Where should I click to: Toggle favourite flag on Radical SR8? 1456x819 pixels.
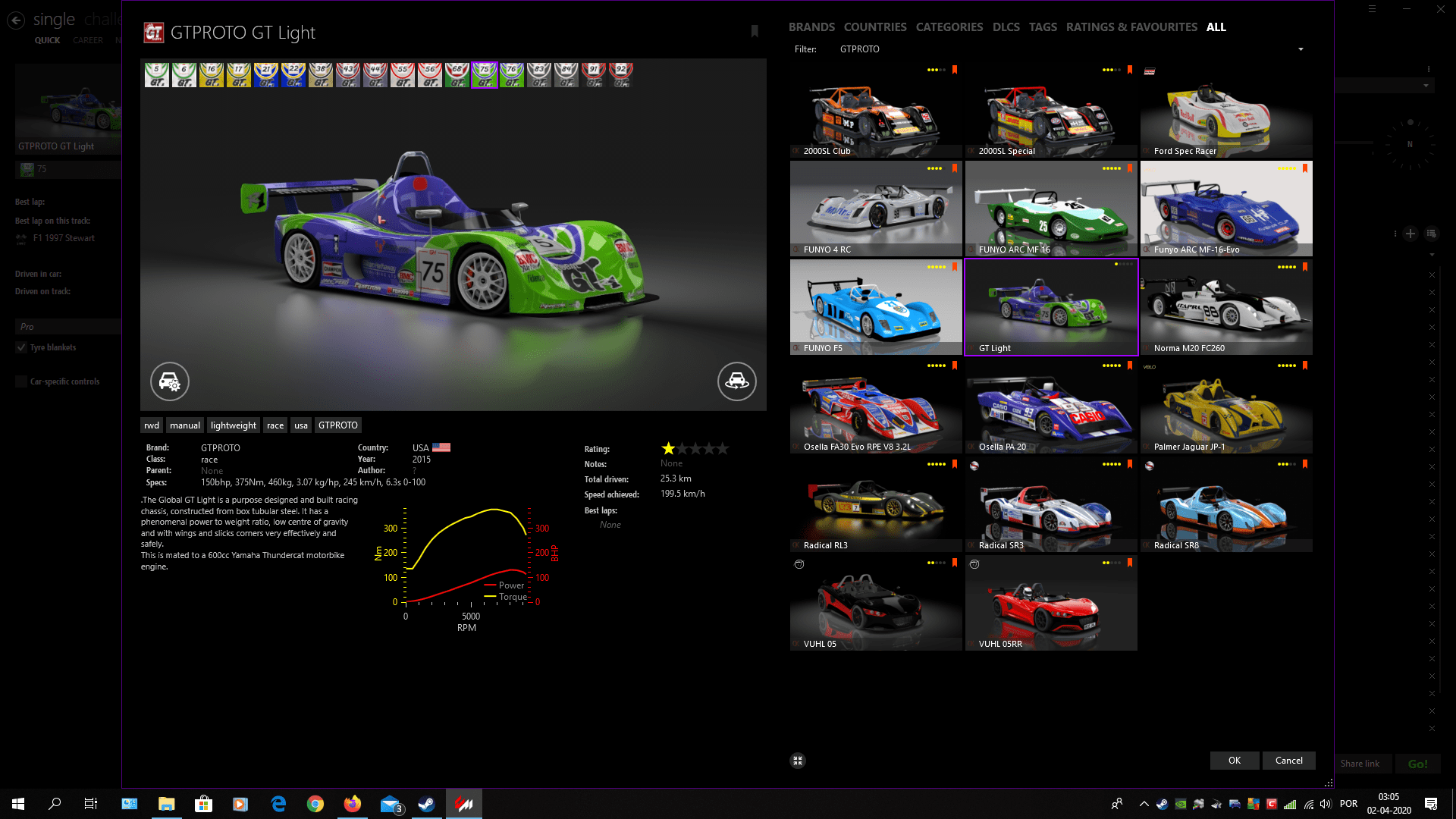coord(1305,464)
